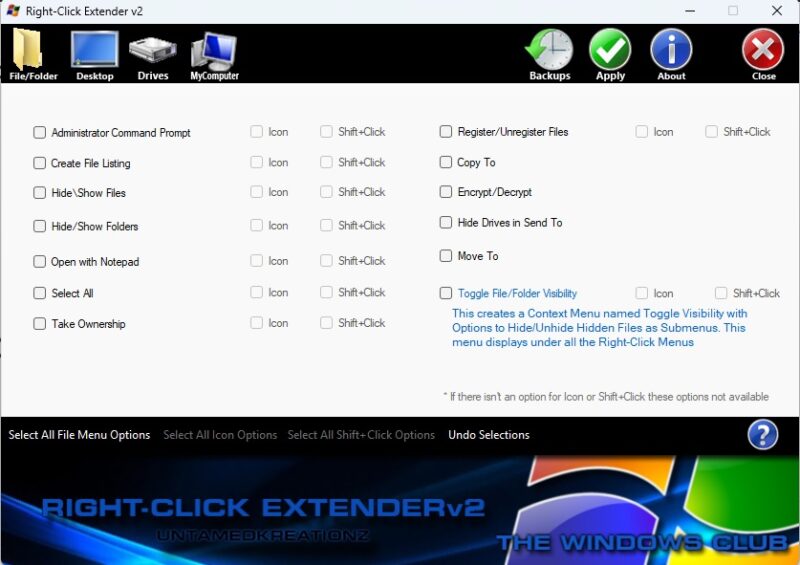Click the red Close icon in toolbar
The image size is (800, 565).
point(763,50)
